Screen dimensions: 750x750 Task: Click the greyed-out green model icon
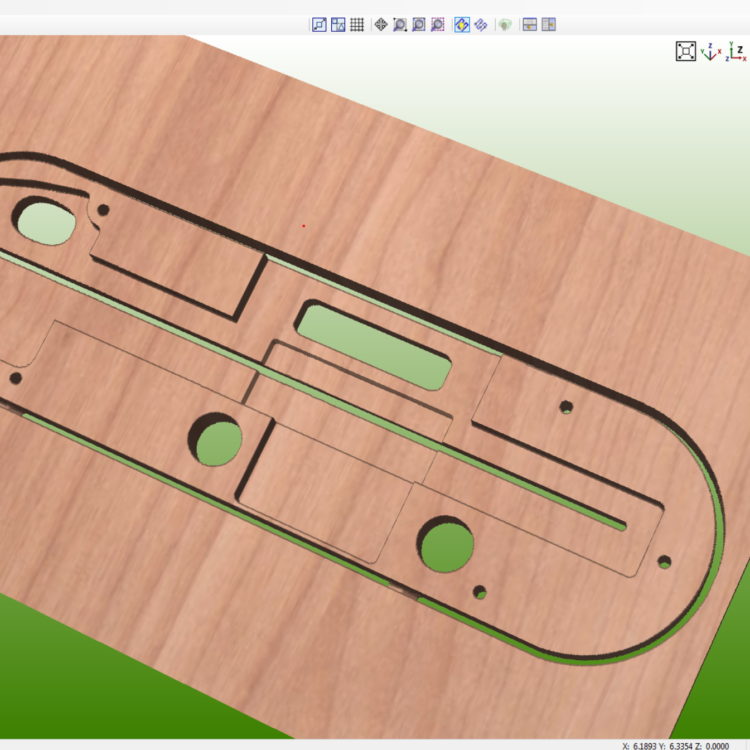505,24
